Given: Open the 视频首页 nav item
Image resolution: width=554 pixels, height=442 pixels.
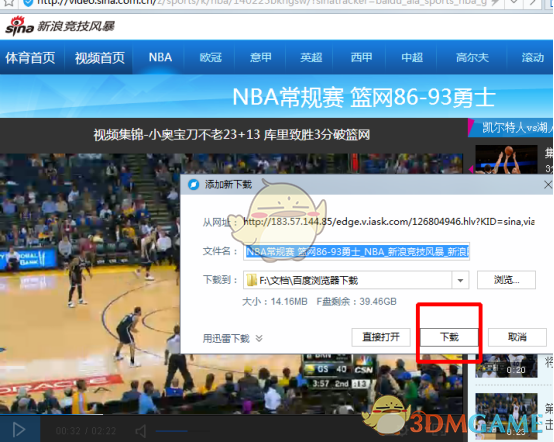Looking at the screenshot, I should tap(100, 58).
